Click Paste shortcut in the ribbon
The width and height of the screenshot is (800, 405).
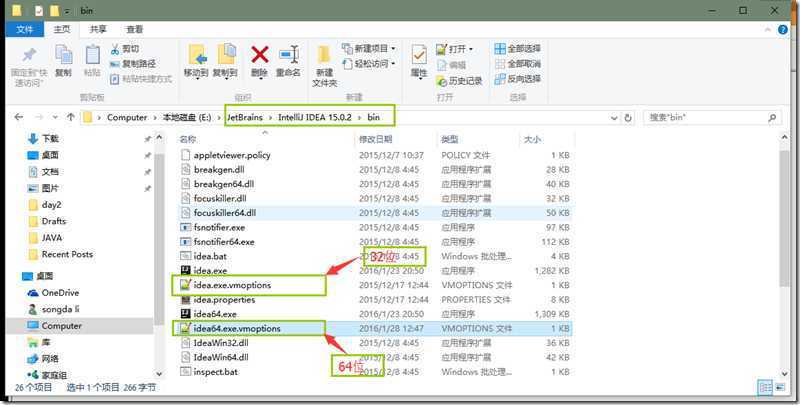tap(141, 79)
